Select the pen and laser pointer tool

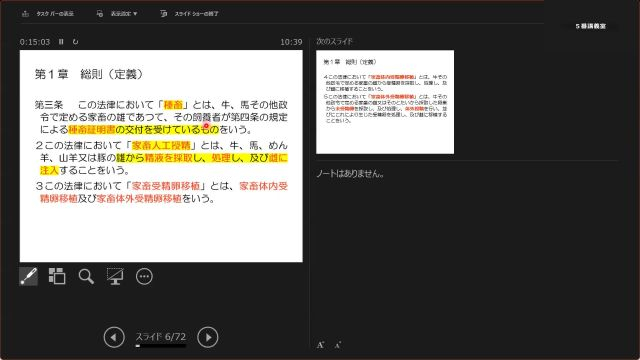pos(29,276)
